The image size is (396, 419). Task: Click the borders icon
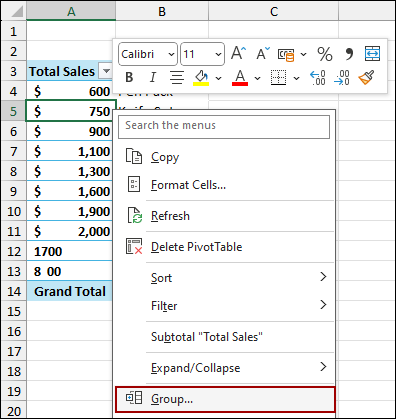tap(278, 78)
